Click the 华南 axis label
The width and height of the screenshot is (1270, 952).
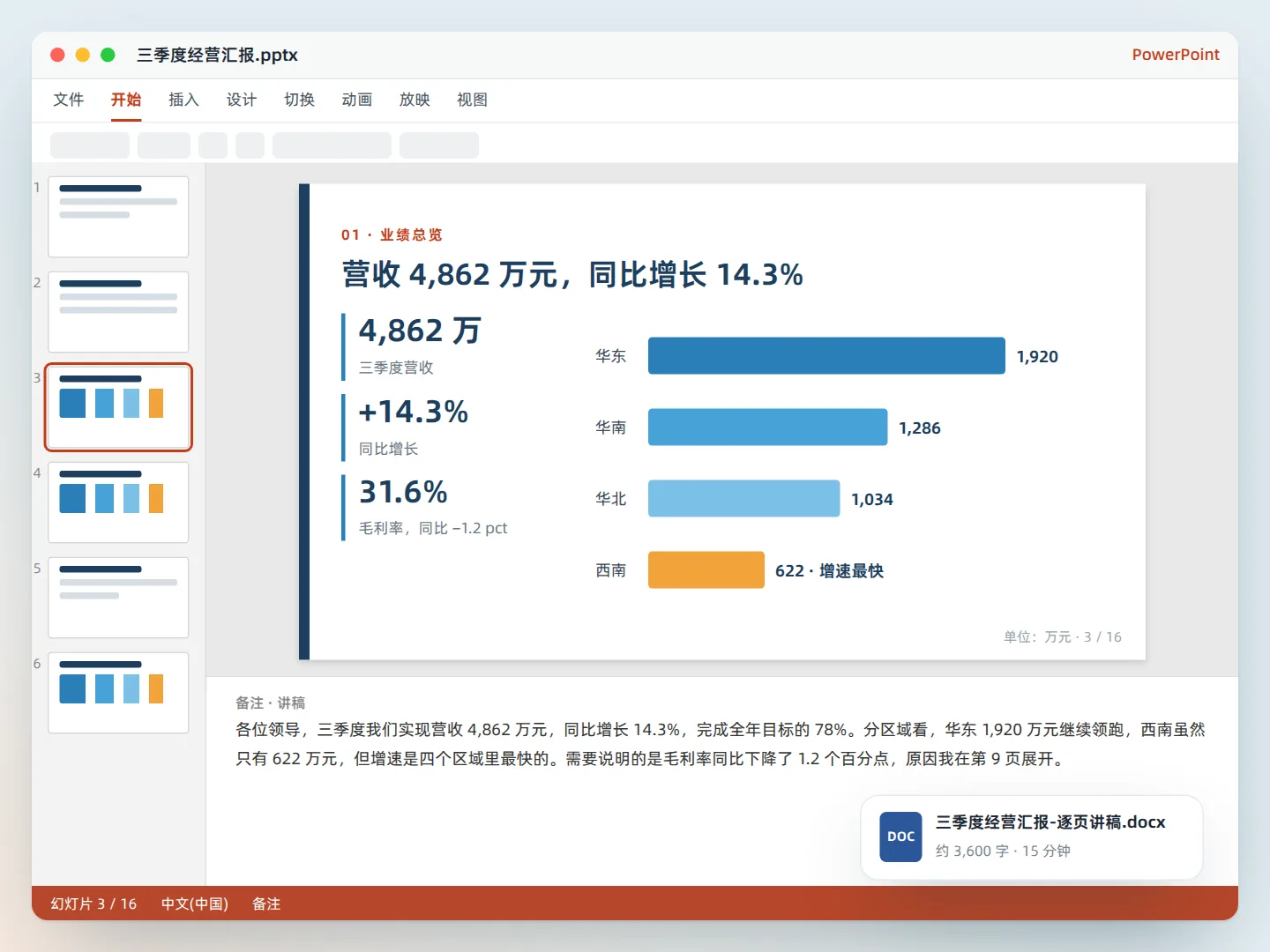[610, 428]
